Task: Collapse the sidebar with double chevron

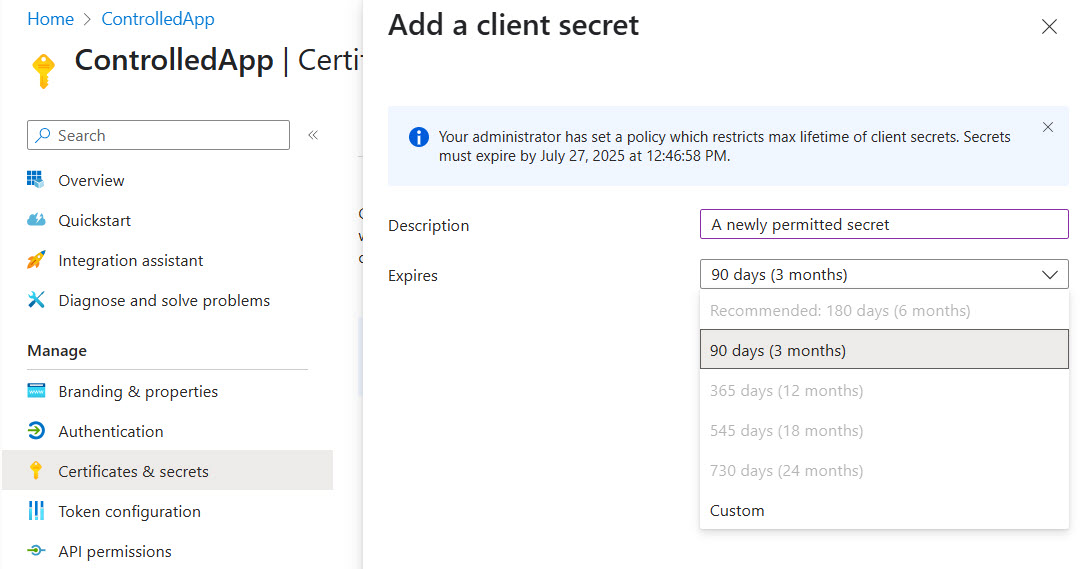Action: (x=313, y=135)
